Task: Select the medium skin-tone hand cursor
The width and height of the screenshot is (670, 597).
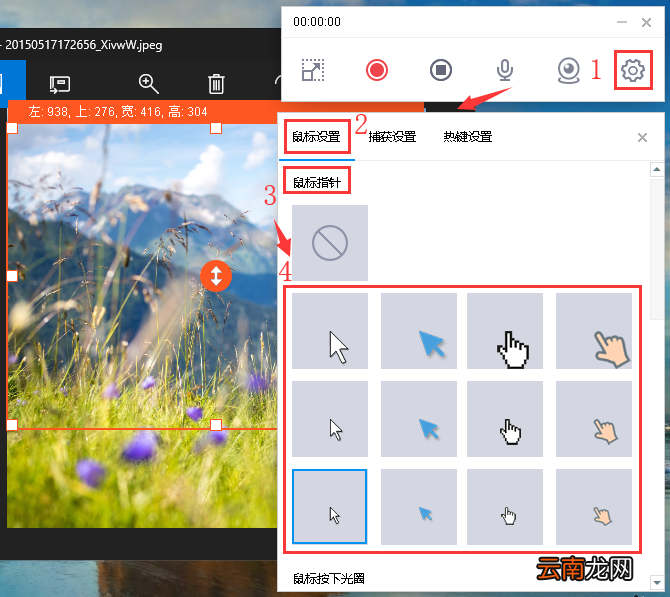Action: coord(594,419)
